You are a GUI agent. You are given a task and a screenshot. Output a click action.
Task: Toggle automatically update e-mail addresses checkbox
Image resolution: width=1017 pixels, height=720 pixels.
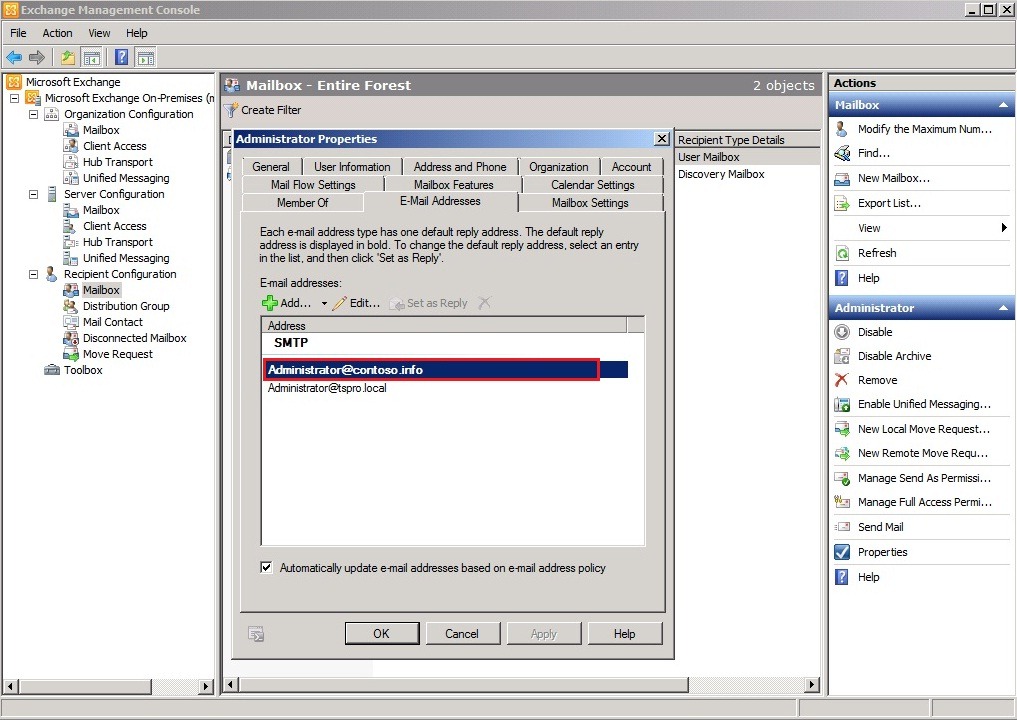266,567
